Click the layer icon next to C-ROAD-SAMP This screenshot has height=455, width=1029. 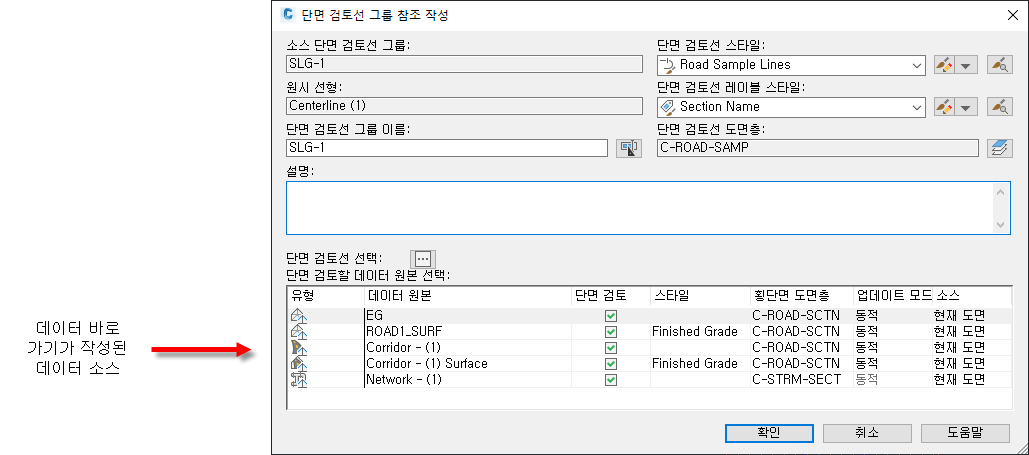(x=996, y=148)
